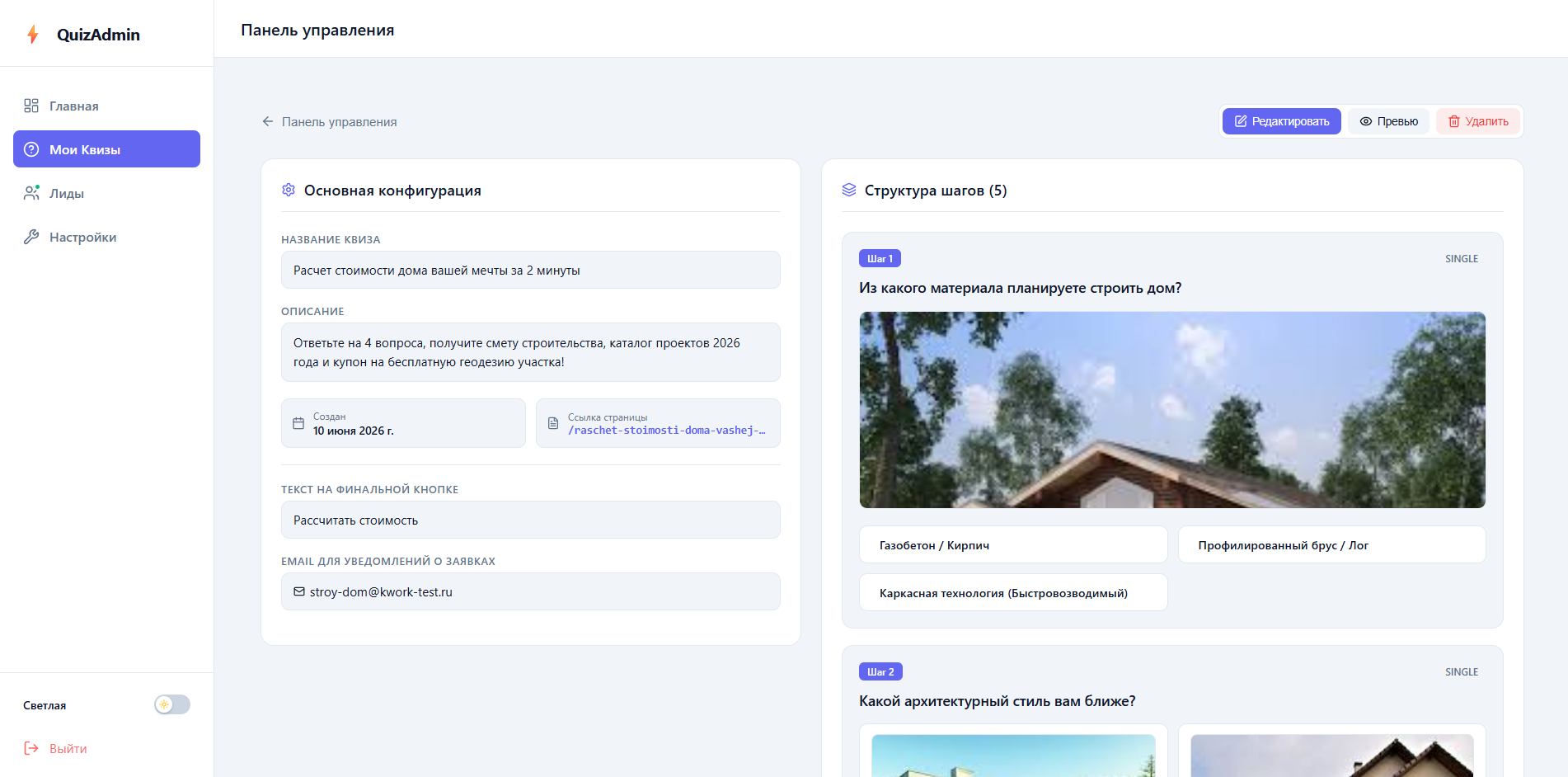Click the document icon in Ссылка страницы card
The image size is (1568, 777).
tap(553, 423)
